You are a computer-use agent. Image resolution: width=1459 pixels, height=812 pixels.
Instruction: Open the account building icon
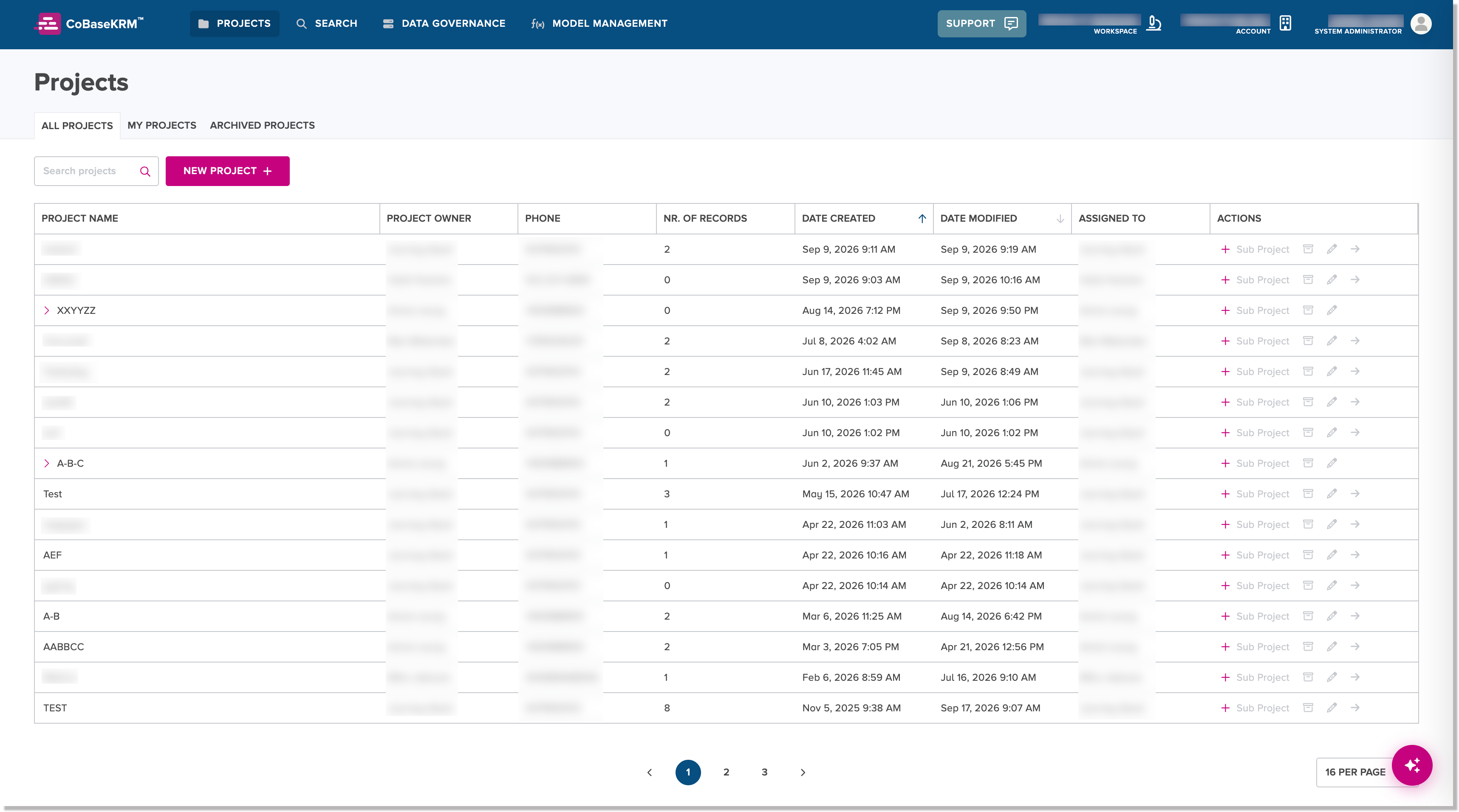point(1285,23)
